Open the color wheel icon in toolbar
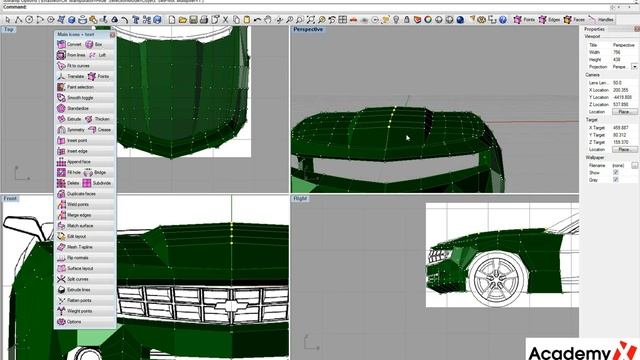 tap(428, 19)
